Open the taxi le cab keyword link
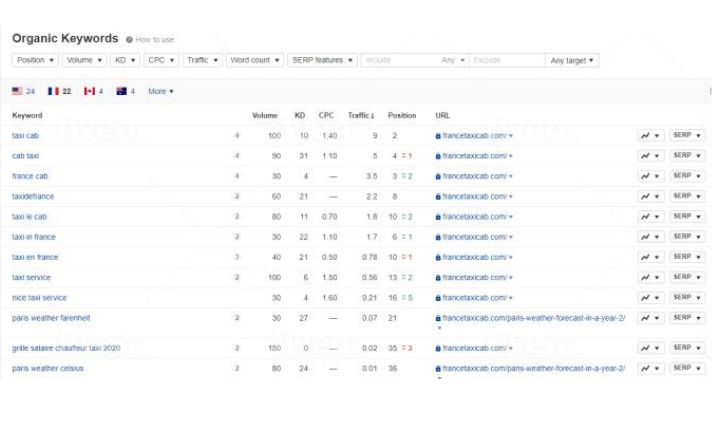712x430 pixels. pos(29,217)
